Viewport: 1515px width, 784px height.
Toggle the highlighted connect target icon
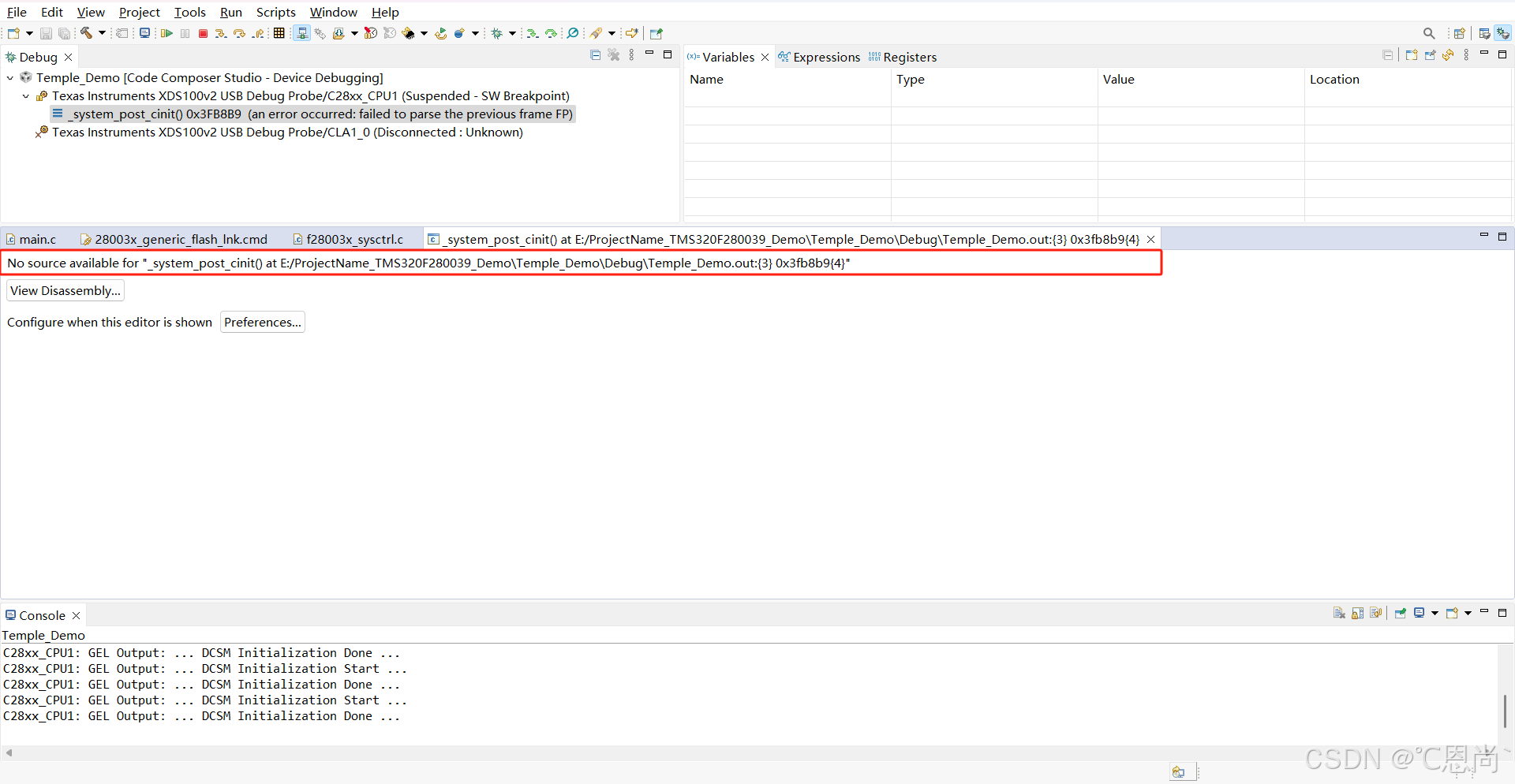point(301,33)
